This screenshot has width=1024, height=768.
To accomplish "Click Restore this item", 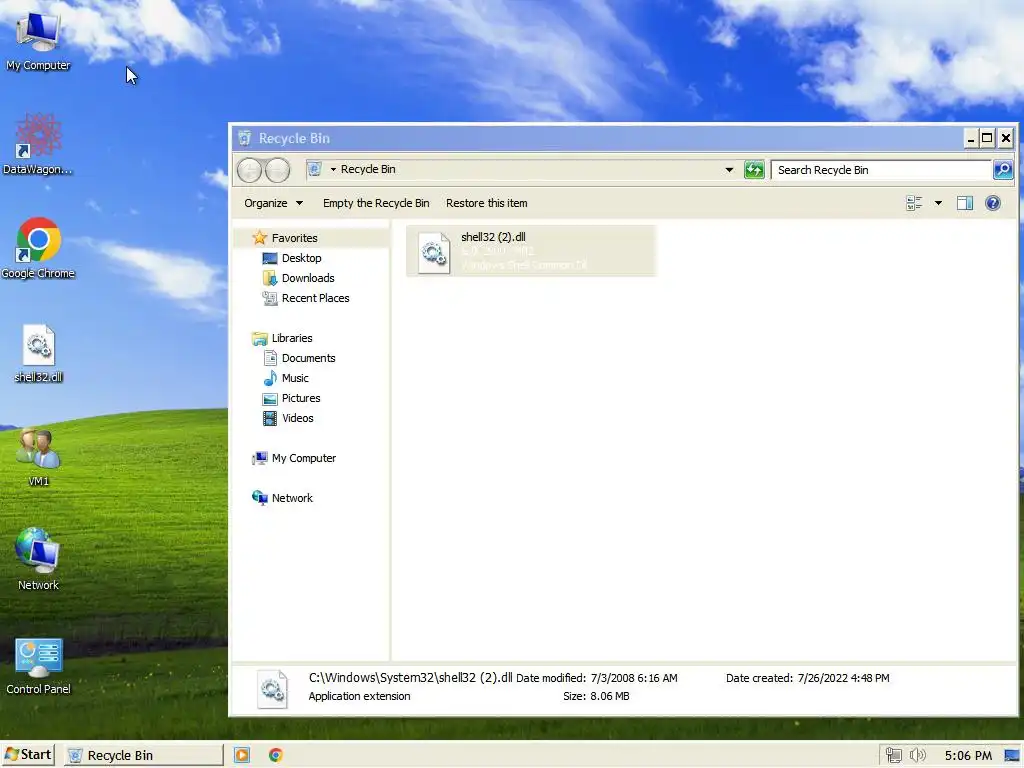I will click(x=487, y=203).
